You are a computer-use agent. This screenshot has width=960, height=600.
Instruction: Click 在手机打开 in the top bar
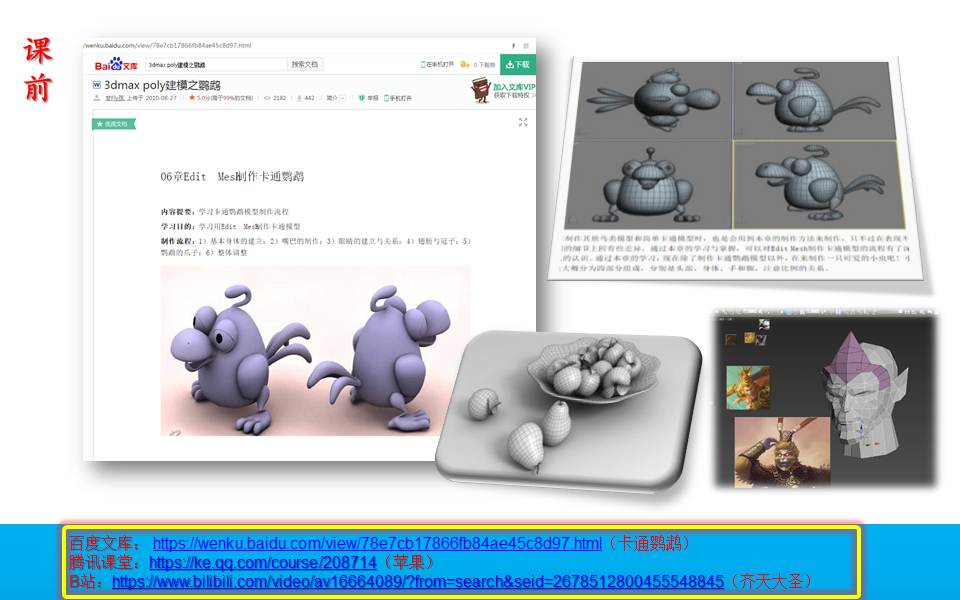pyautogui.click(x=437, y=64)
